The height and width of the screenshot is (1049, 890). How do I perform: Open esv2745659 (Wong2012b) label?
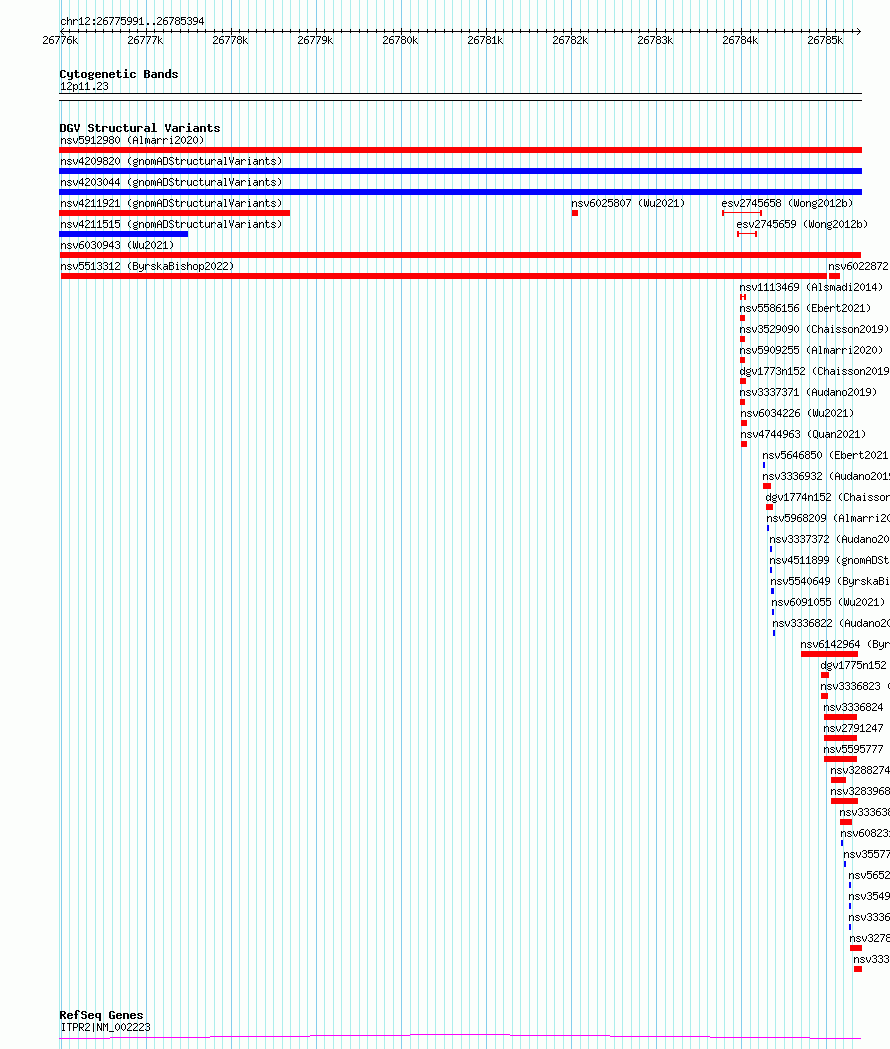[802, 224]
